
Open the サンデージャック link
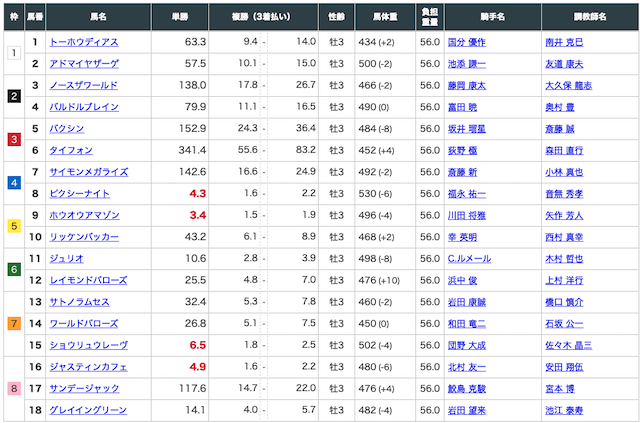(84, 388)
